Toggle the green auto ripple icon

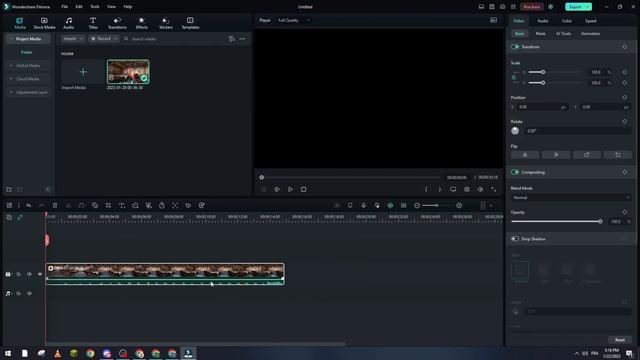tap(390, 206)
